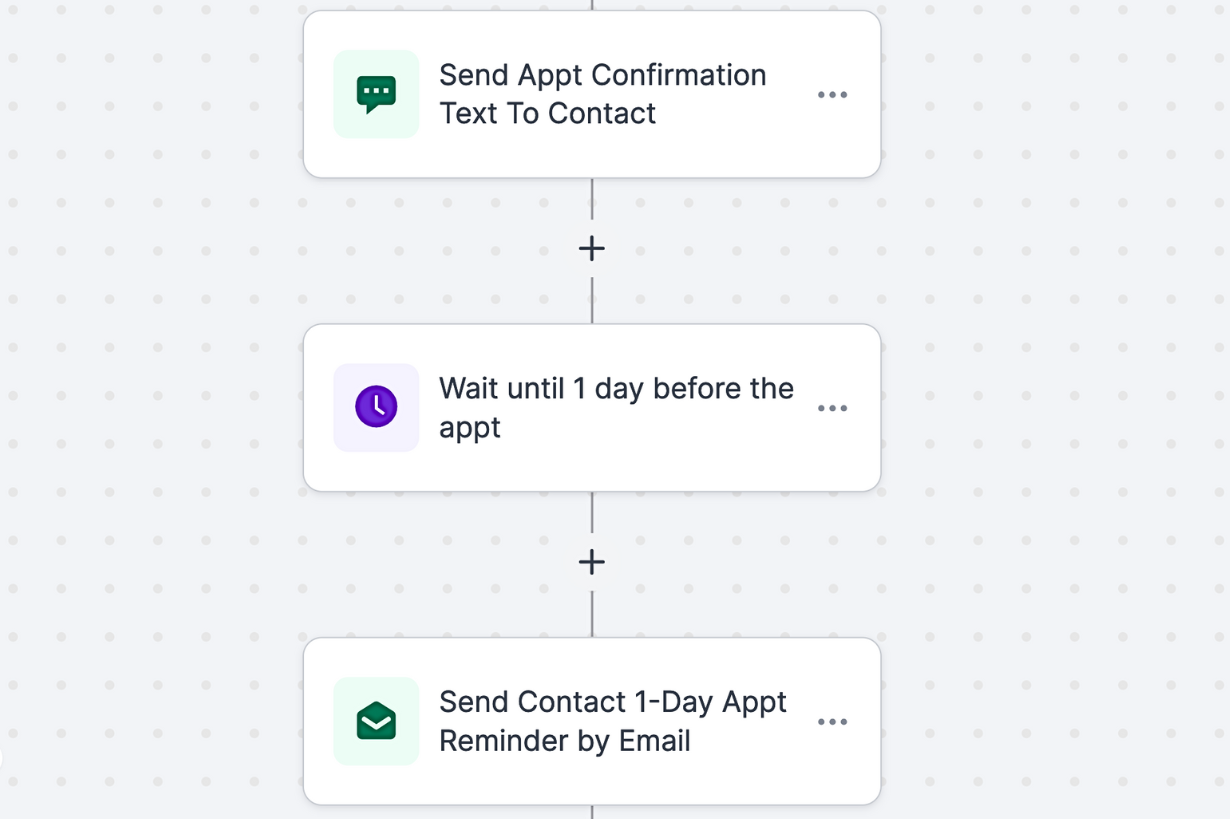This screenshot has height=819, width=1230.
Task: Open ellipsis menu for 1-Day Appt Reminder email
Action: (832, 722)
